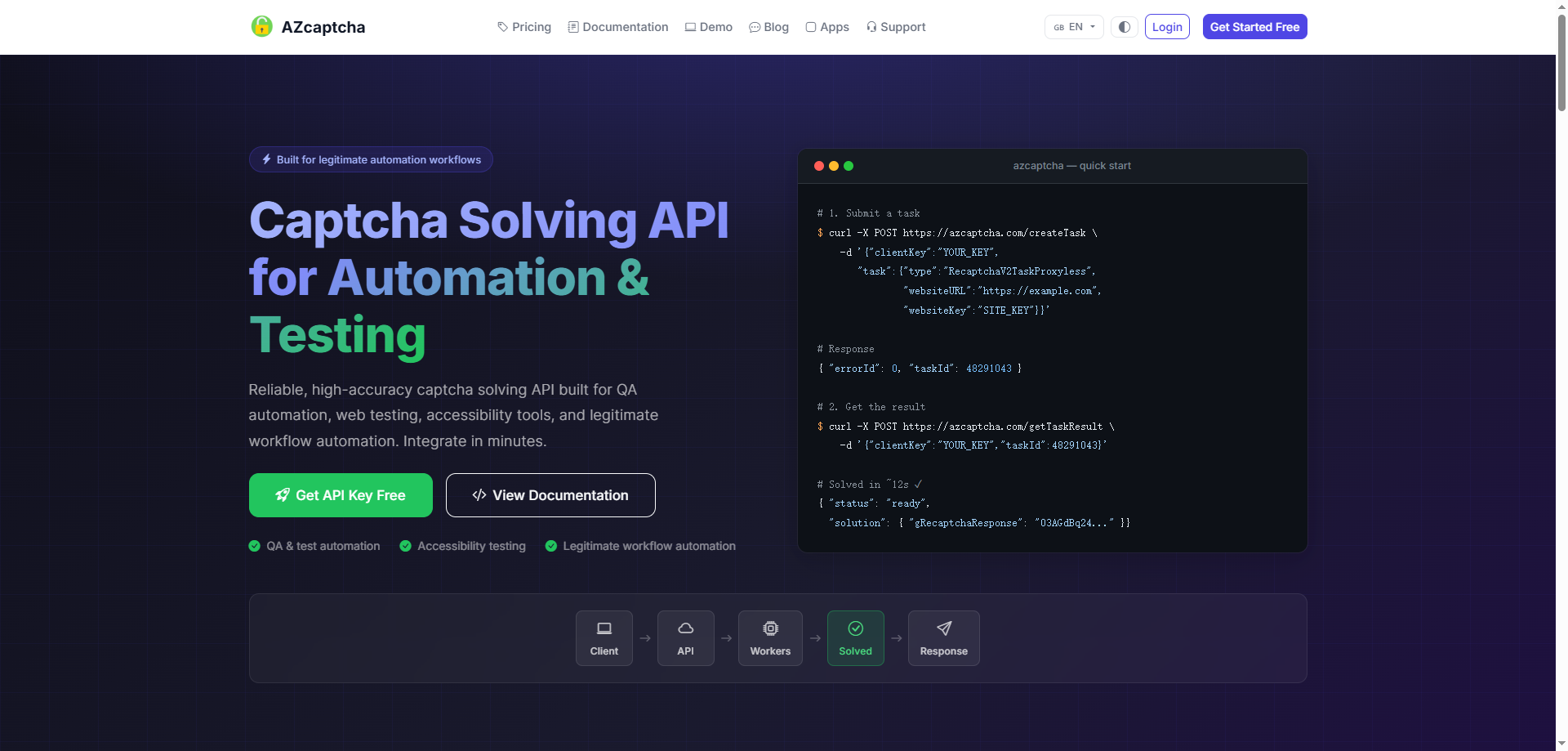Go to Documentation in the navbar

(x=618, y=27)
